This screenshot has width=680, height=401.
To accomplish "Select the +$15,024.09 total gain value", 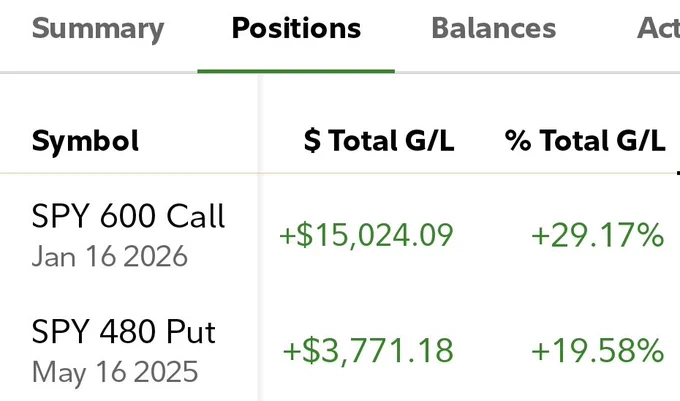I will [x=366, y=235].
